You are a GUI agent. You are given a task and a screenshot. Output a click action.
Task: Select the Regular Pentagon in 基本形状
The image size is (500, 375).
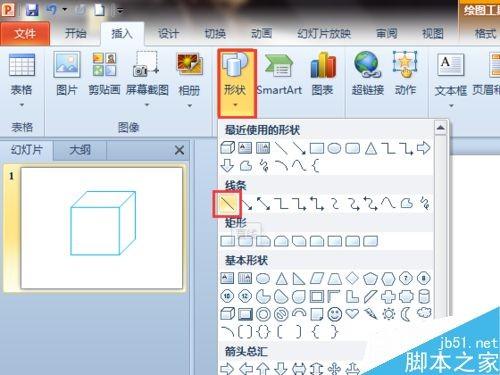tap(370, 278)
